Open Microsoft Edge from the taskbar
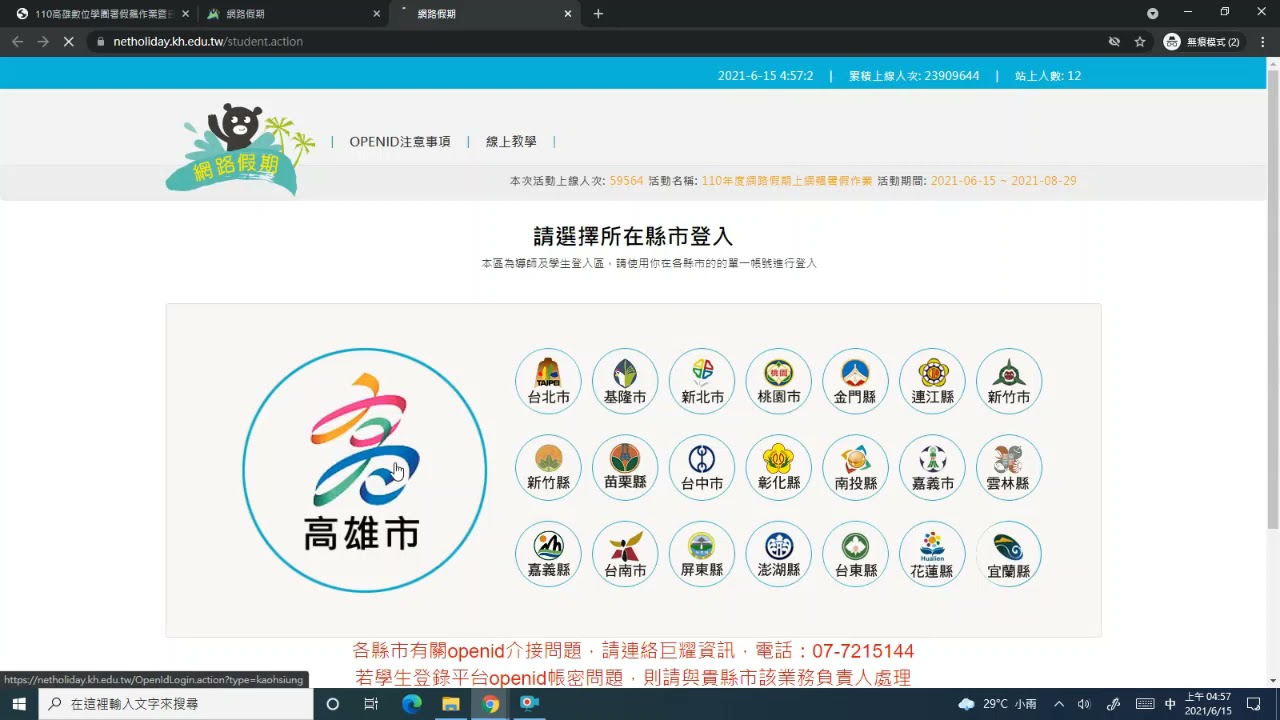 pyautogui.click(x=412, y=704)
